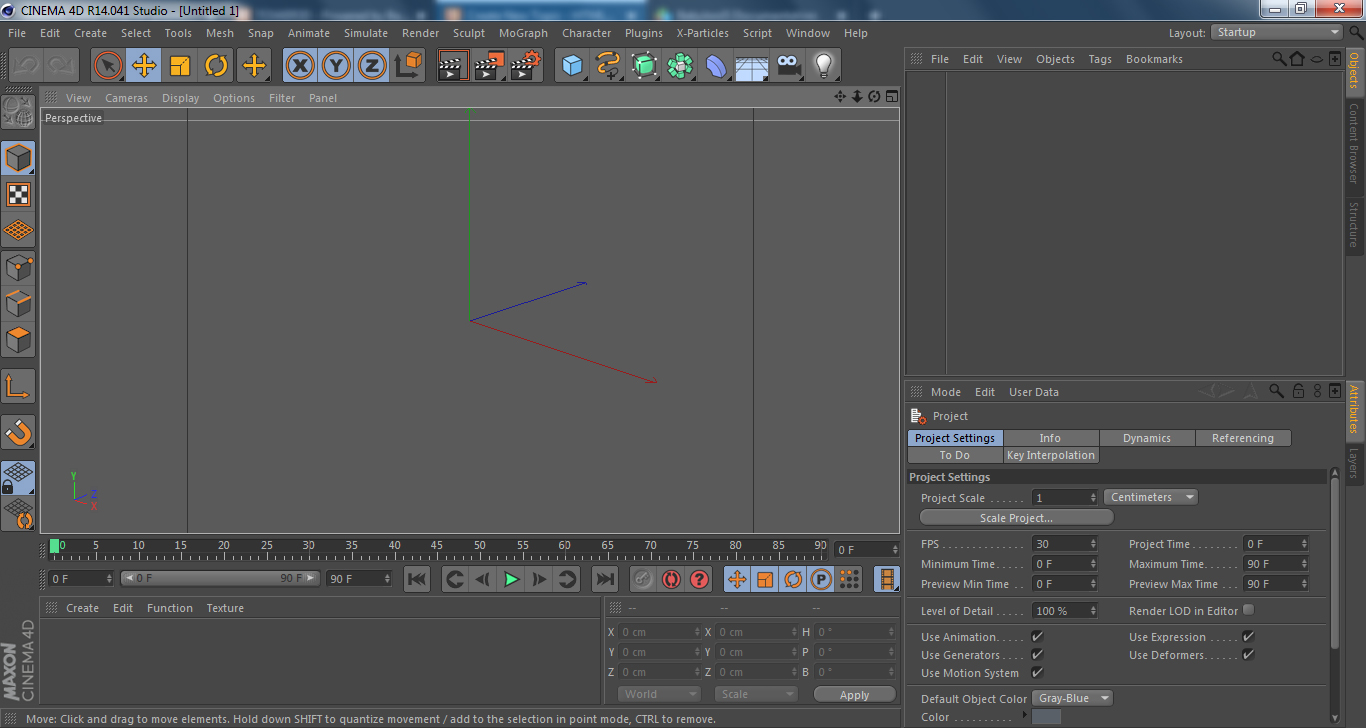Add a NURBS generator object
Screen dimensions: 1366x728
(x=644, y=66)
